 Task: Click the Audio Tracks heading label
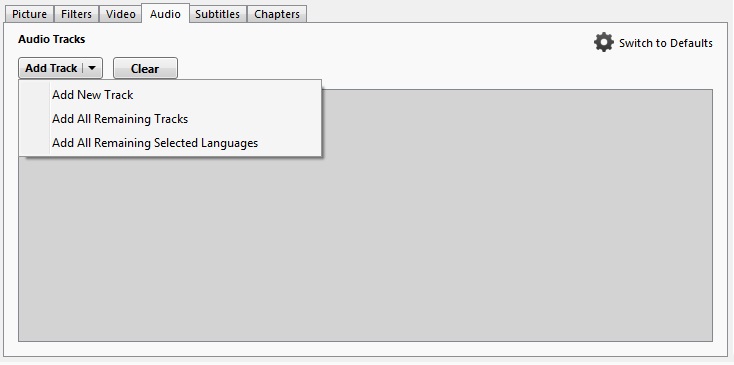pyautogui.click(x=51, y=39)
